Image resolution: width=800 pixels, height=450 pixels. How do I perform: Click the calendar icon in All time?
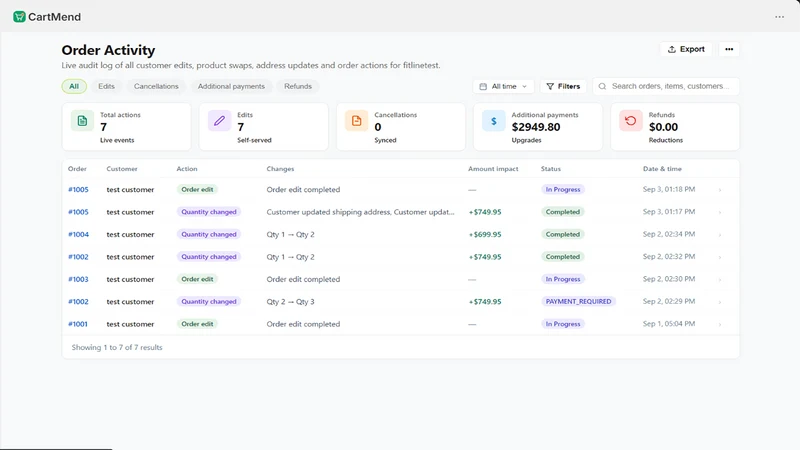click(x=483, y=86)
